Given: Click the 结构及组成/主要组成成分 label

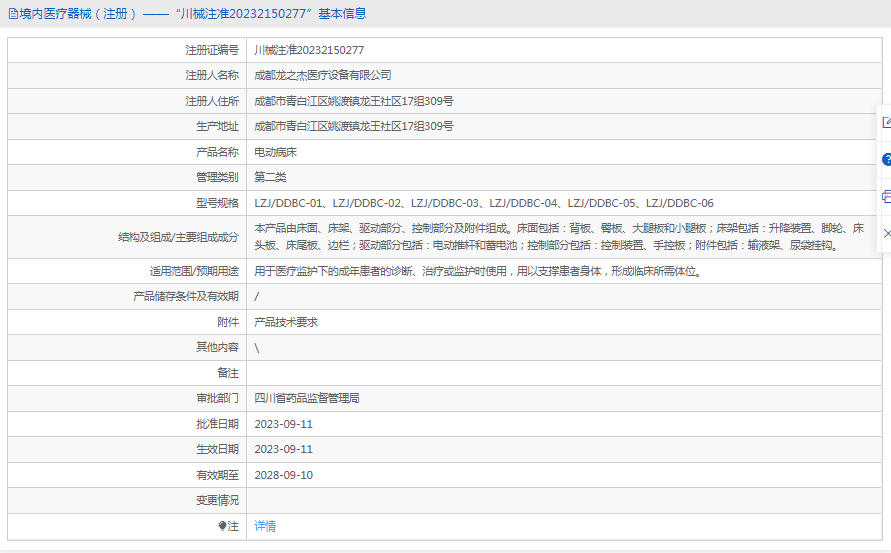Looking at the screenshot, I should pyautogui.click(x=178, y=237).
